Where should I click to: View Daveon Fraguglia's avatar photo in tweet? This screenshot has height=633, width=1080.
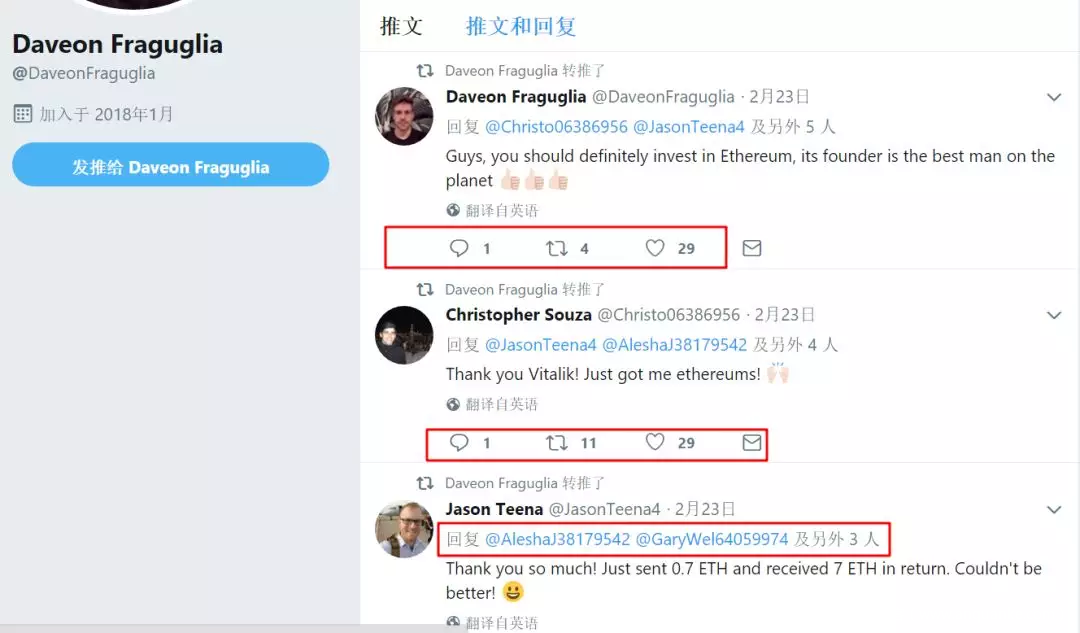(x=404, y=116)
